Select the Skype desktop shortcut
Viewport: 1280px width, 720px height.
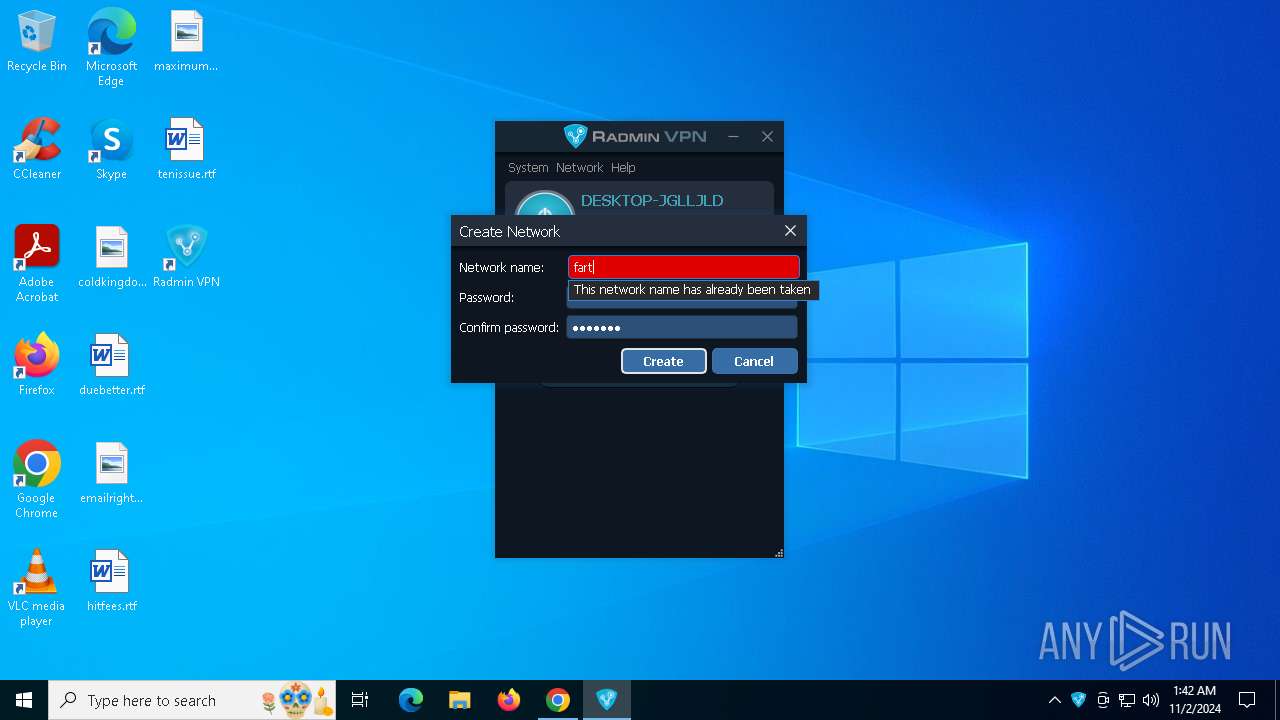pos(111,150)
